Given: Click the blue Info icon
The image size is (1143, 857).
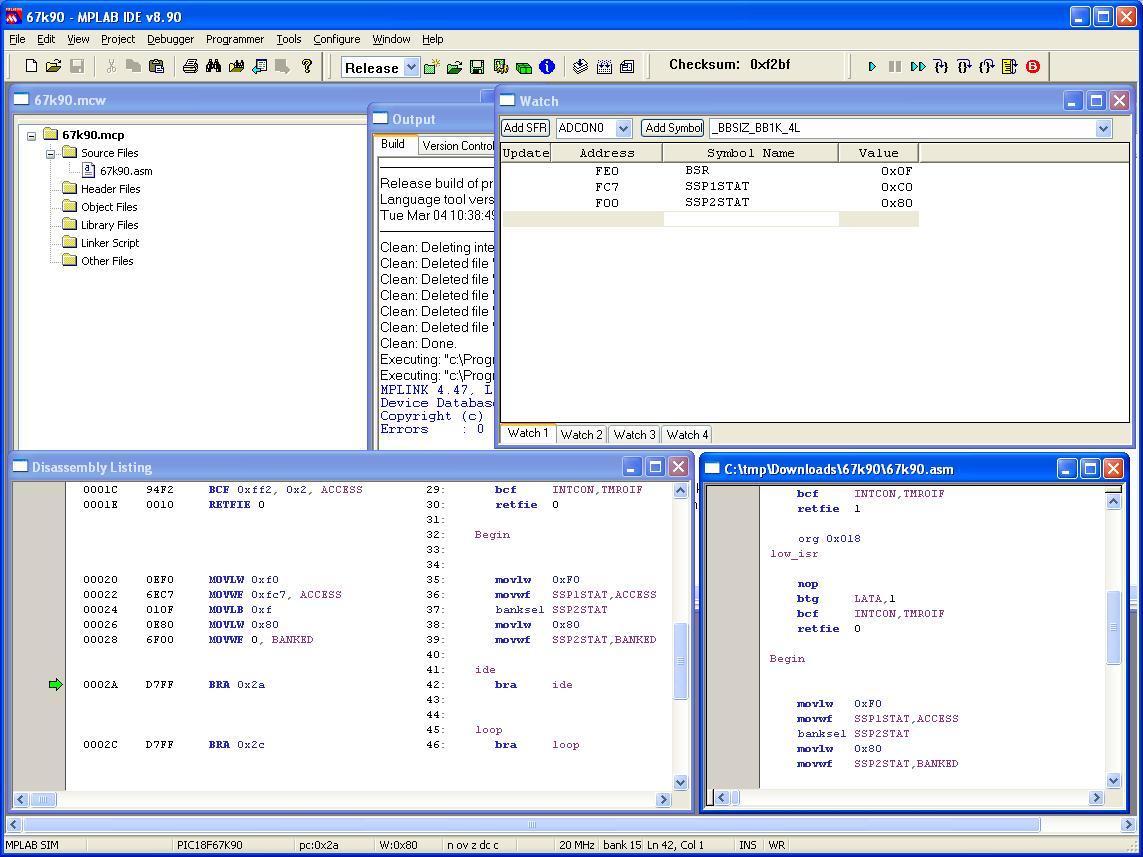Looking at the screenshot, I should [547, 67].
